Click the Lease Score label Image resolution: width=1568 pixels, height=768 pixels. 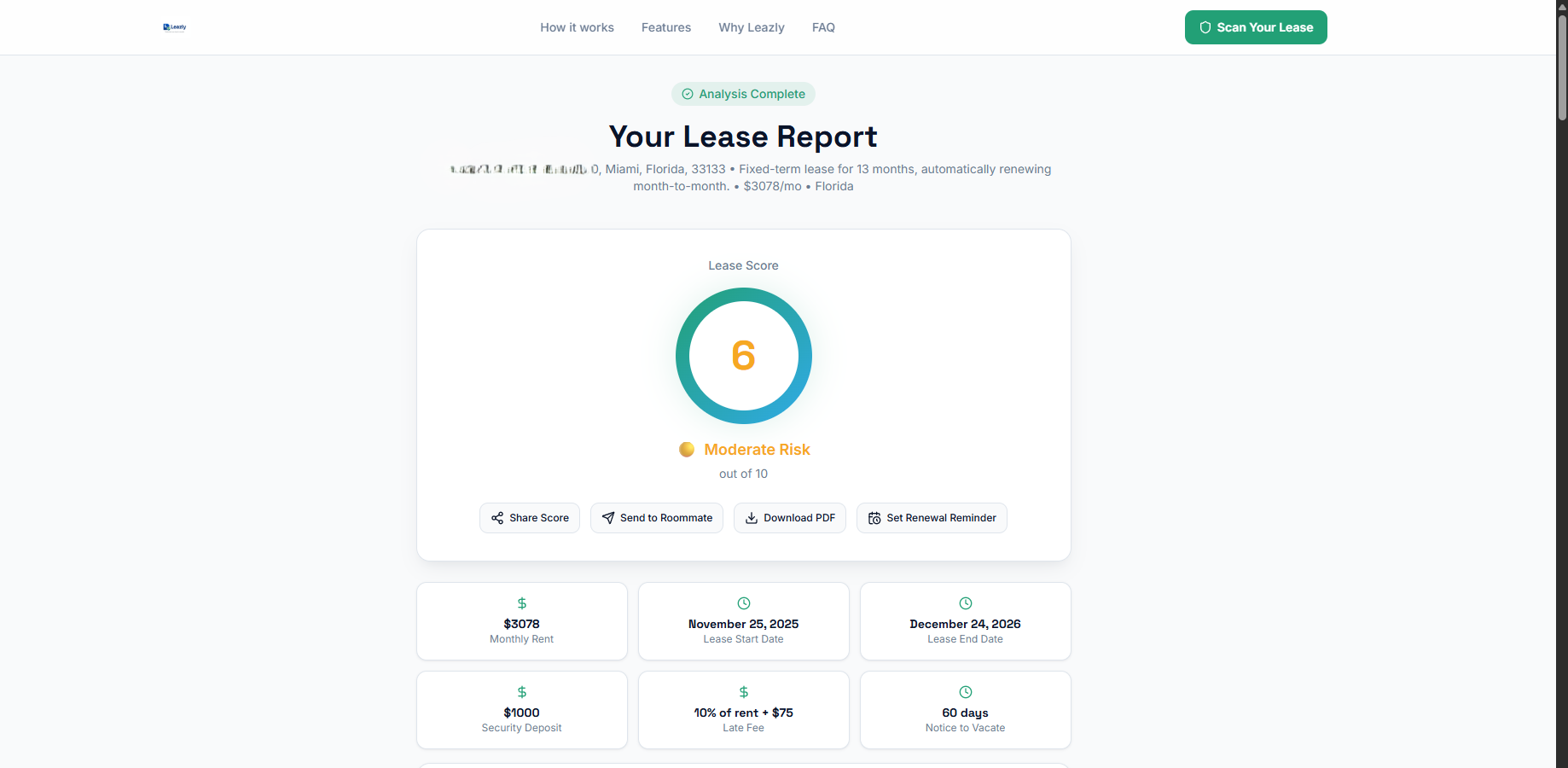pos(743,265)
